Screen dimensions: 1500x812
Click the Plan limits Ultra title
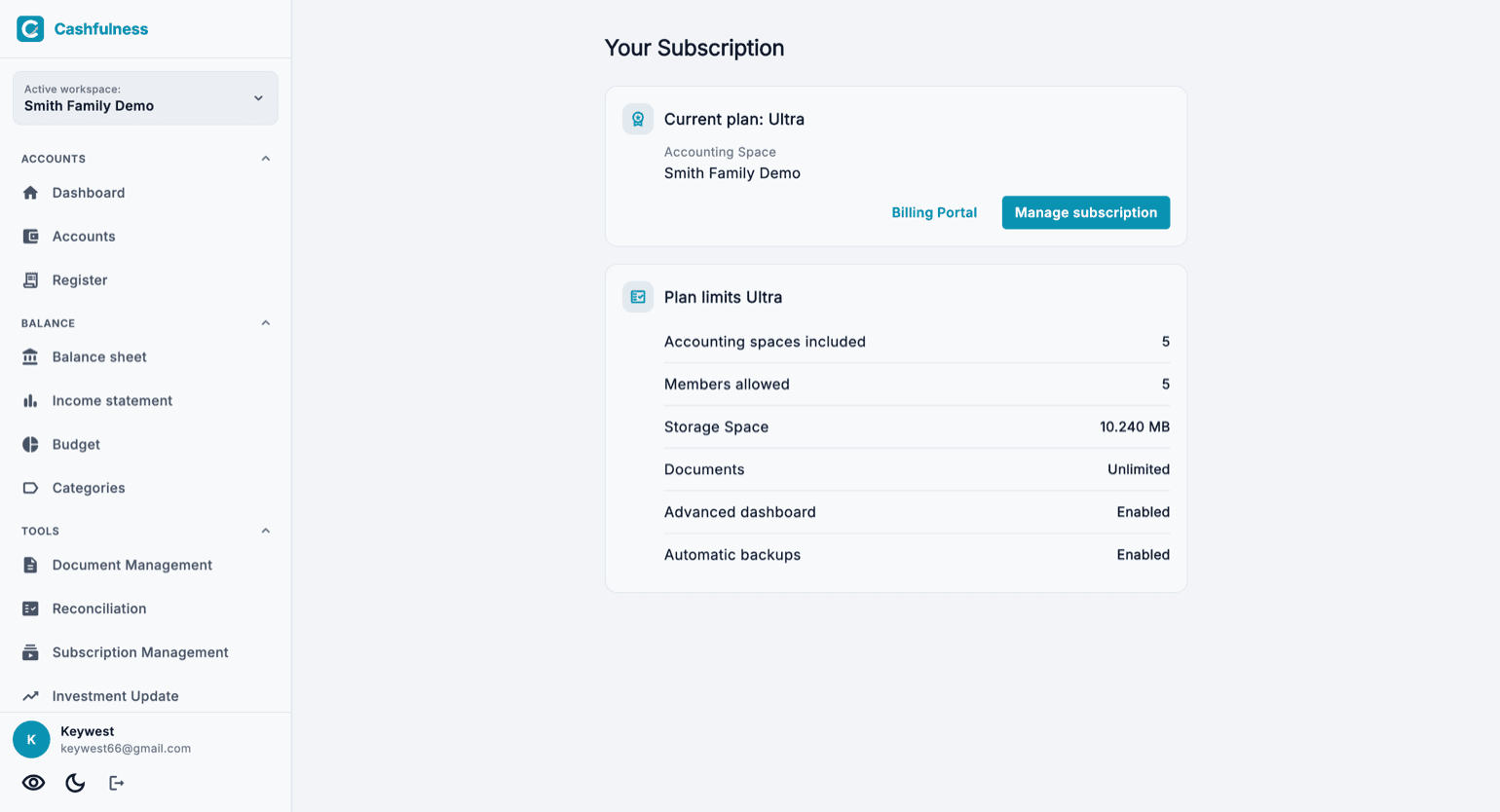(x=723, y=298)
